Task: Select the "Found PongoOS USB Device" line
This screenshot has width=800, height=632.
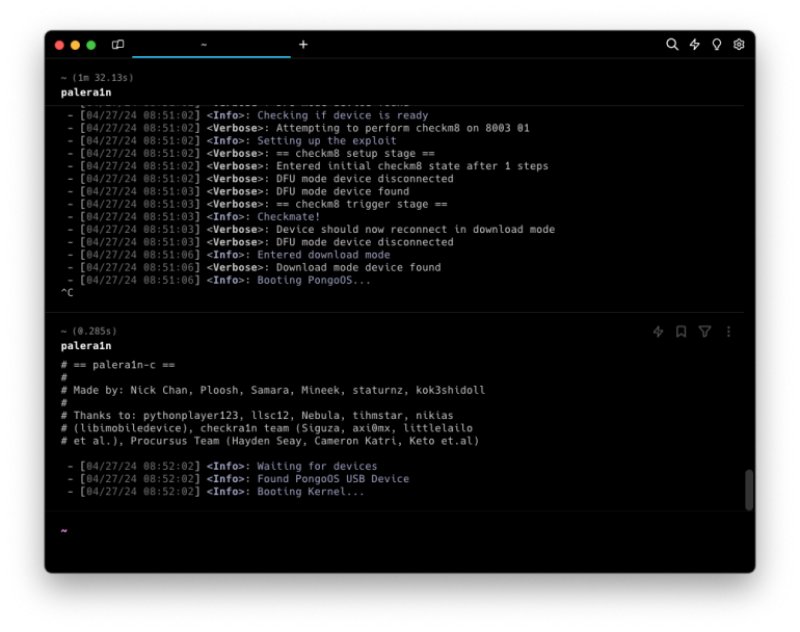Action: click(x=238, y=479)
